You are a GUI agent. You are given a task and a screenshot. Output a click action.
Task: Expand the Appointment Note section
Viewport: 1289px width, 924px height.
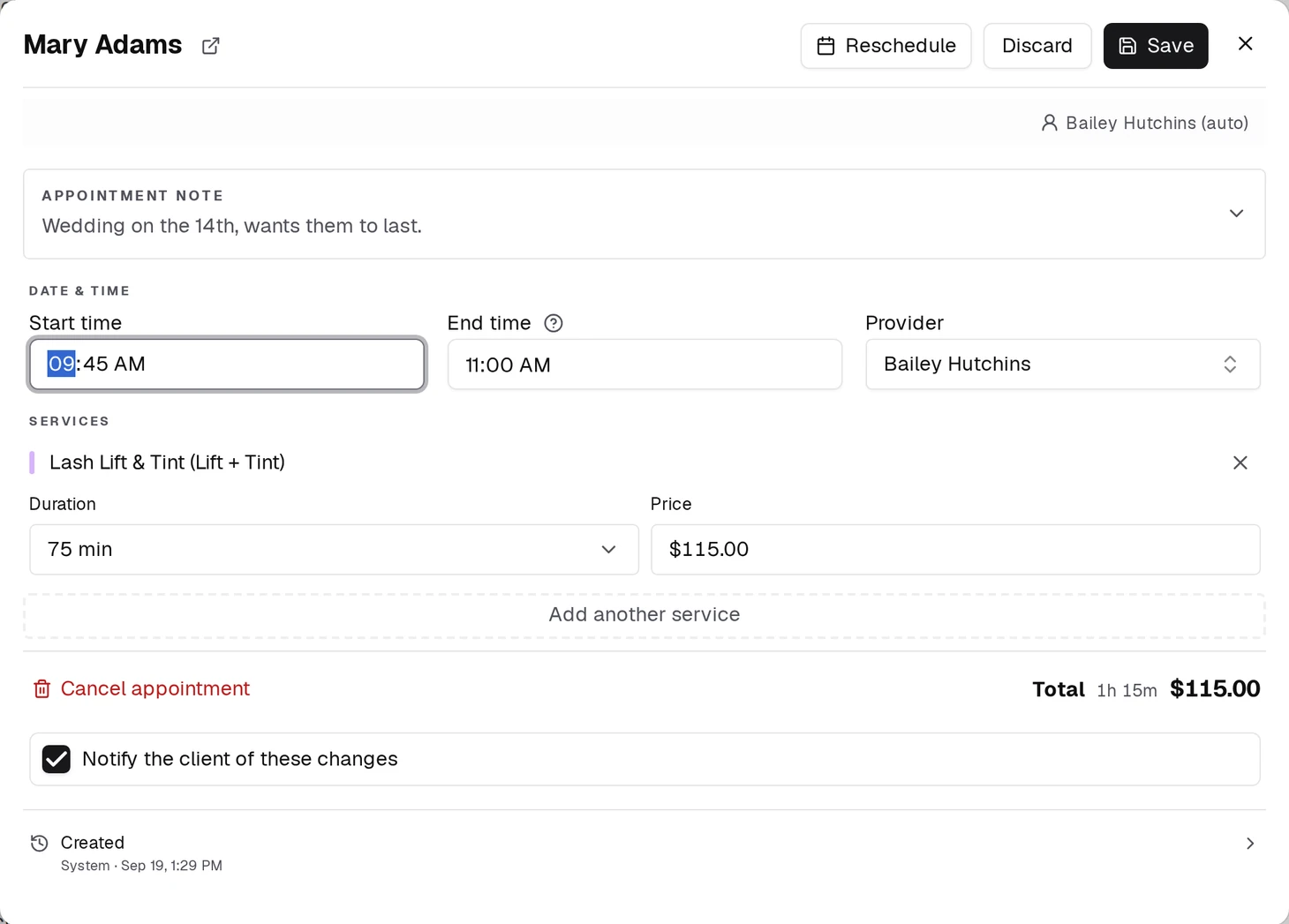click(x=1236, y=214)
